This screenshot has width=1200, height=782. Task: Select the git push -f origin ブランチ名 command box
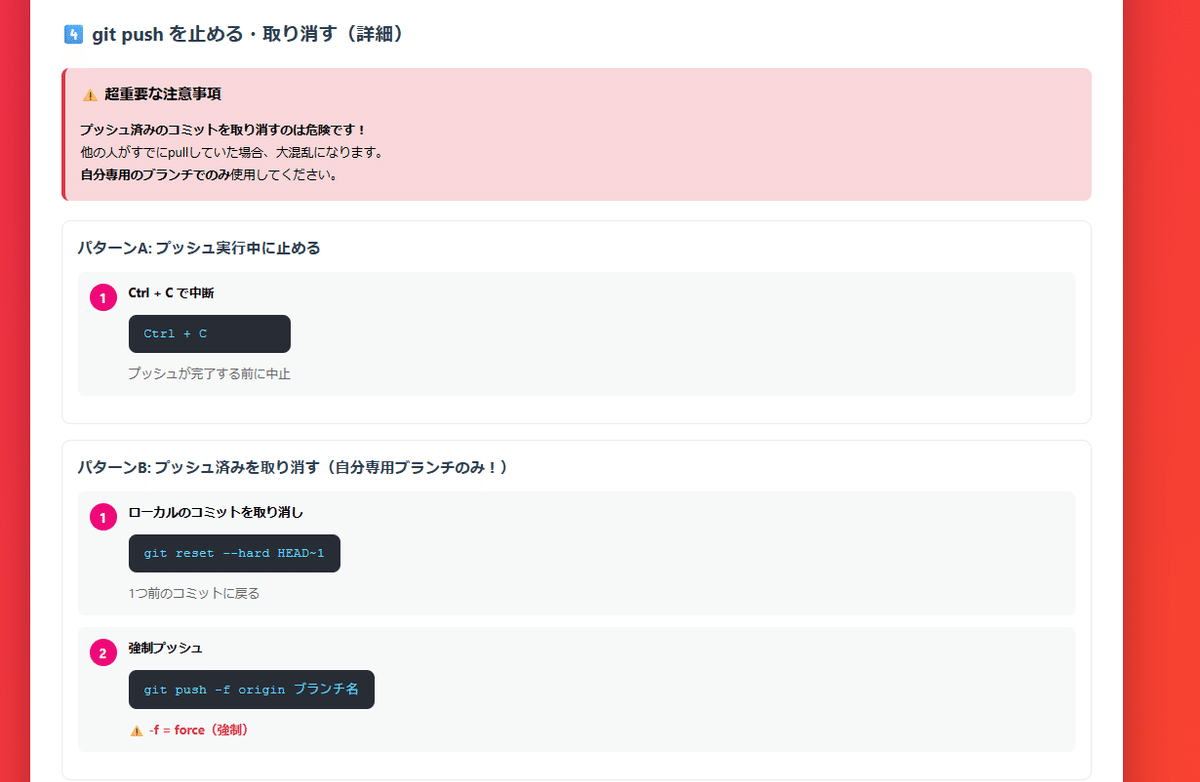tap(251, 689)
